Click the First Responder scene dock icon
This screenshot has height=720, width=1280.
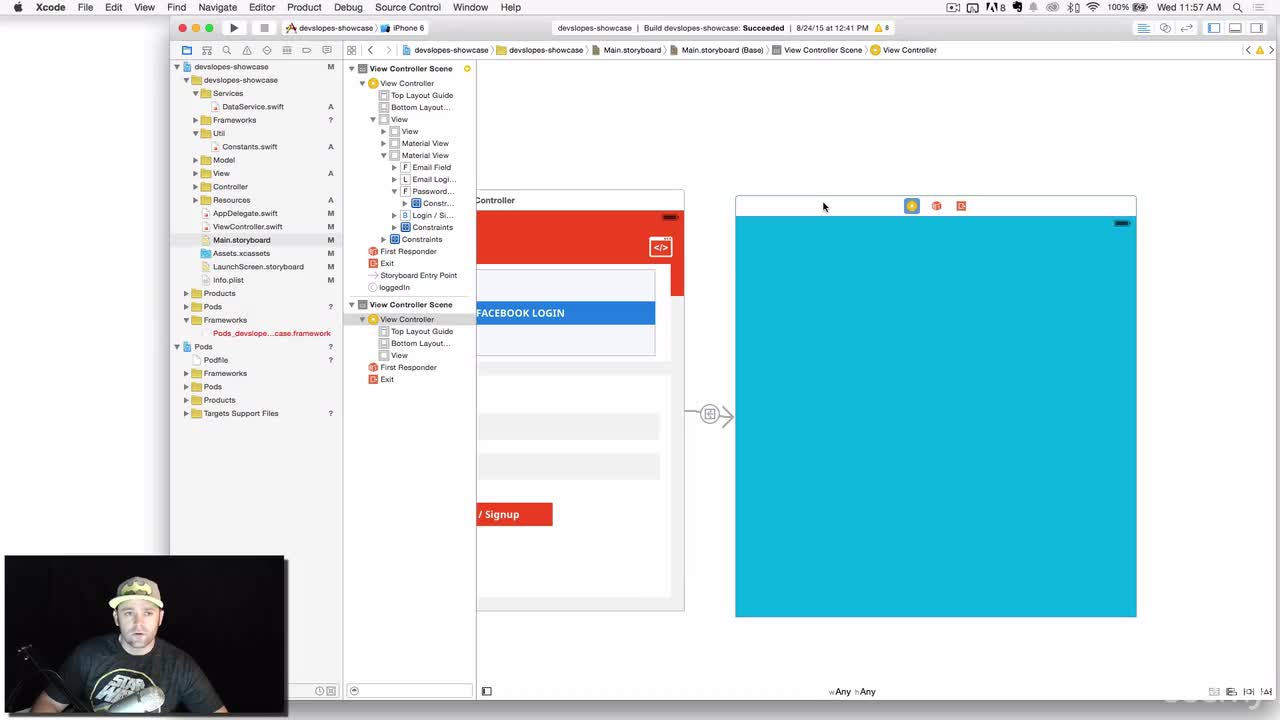click(x=937, y=206)
